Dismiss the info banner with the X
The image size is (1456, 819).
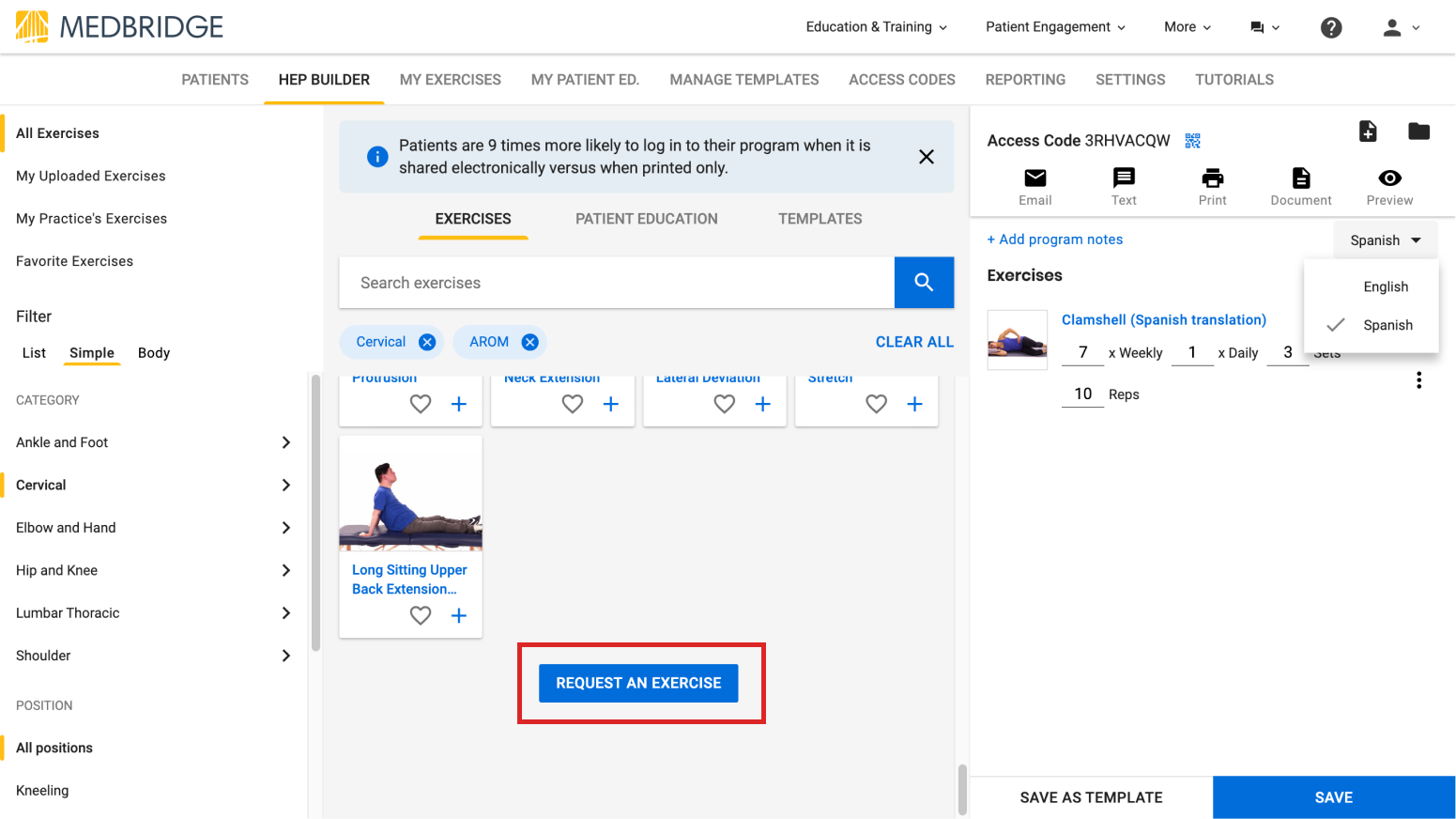(927, 157)
